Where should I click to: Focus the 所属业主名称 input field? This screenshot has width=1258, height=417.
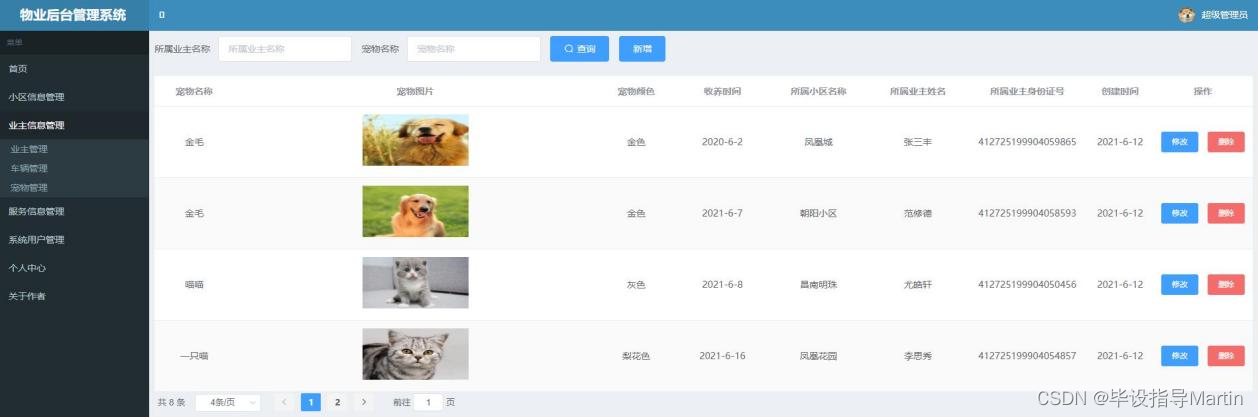tap(285, 48)
